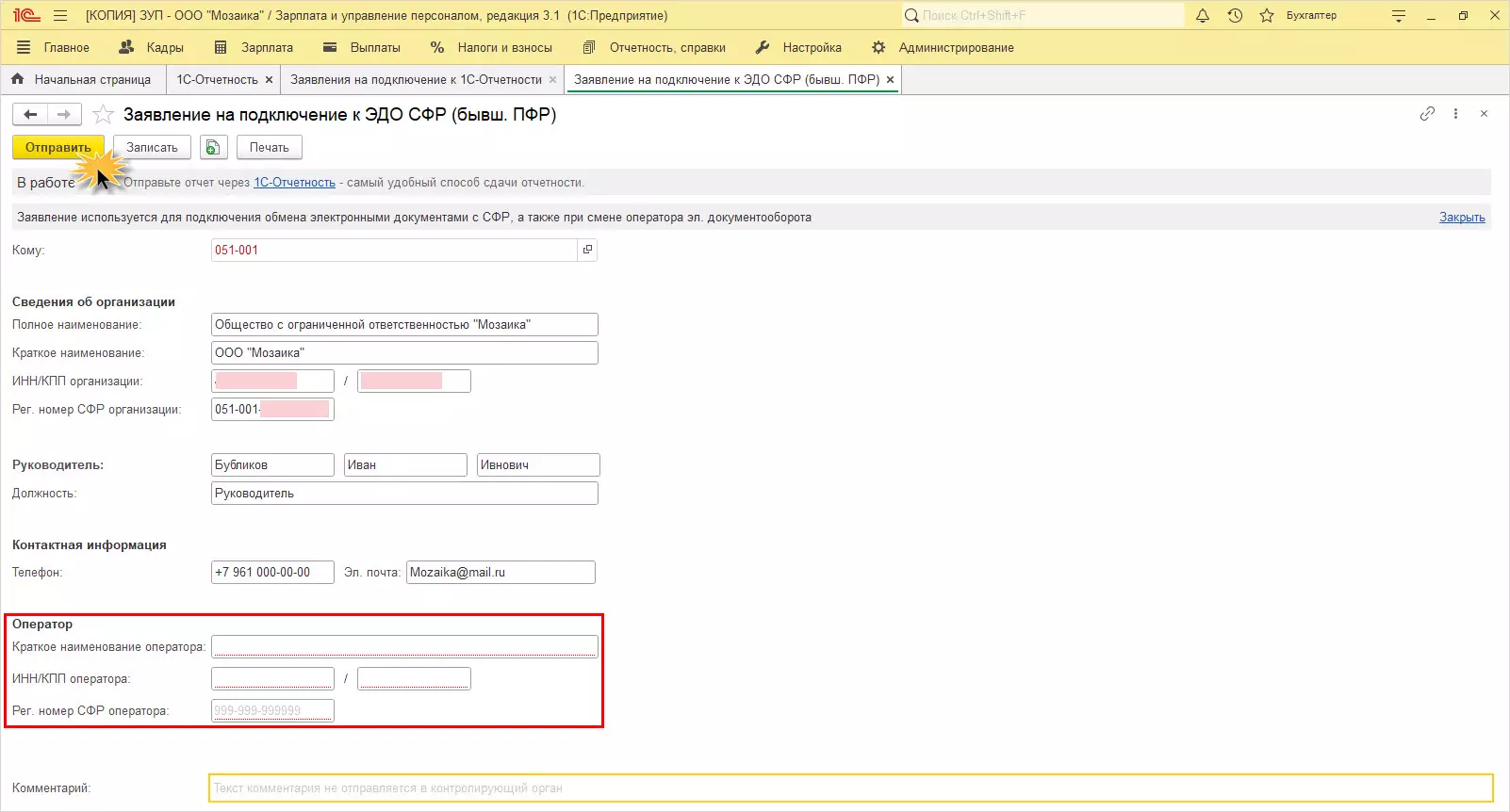The image size is (1510, 812).
Task: Open Кадры section
Action: pos(151,47)
